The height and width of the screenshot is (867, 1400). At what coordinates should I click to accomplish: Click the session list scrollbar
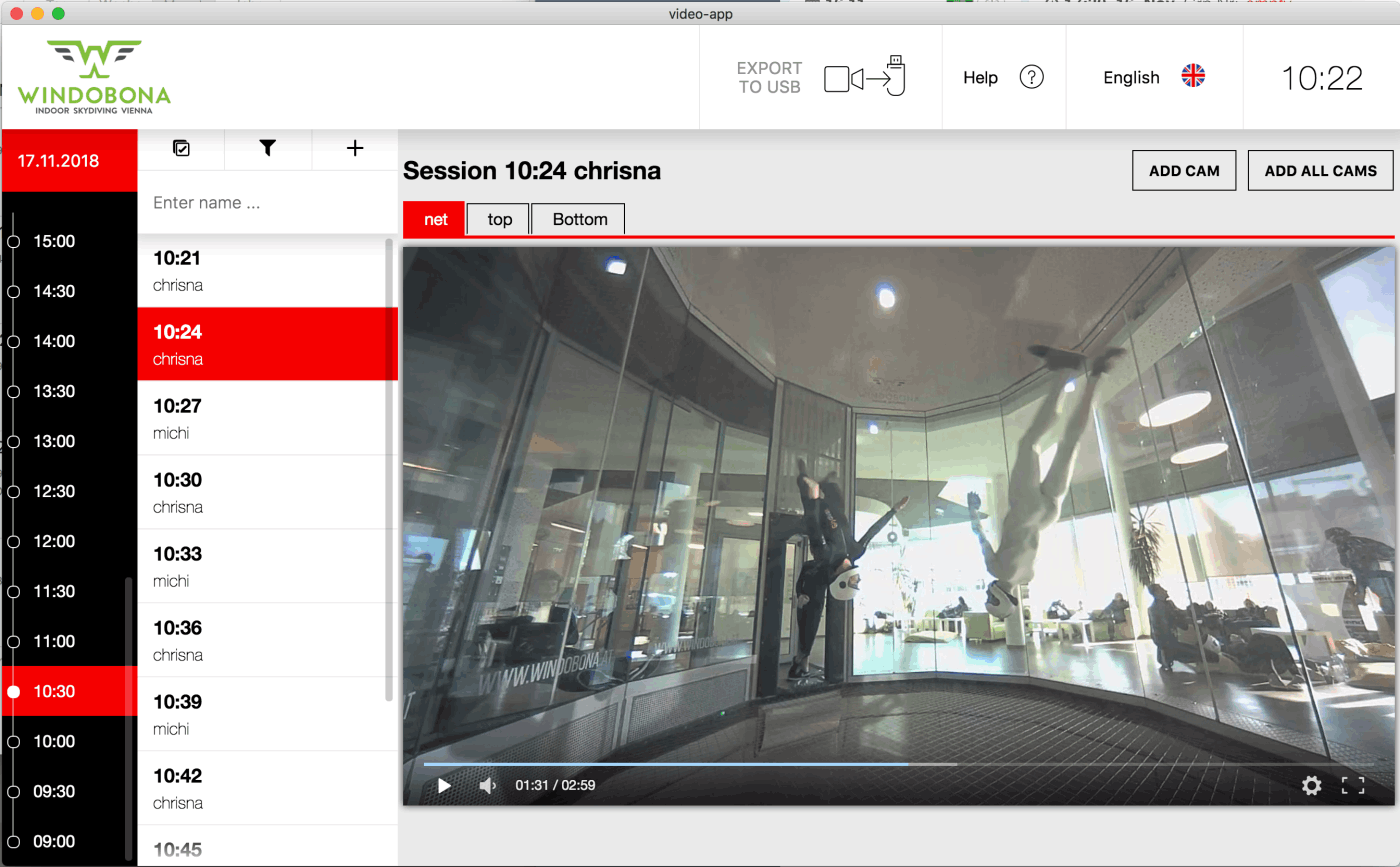tap(390, 469)
